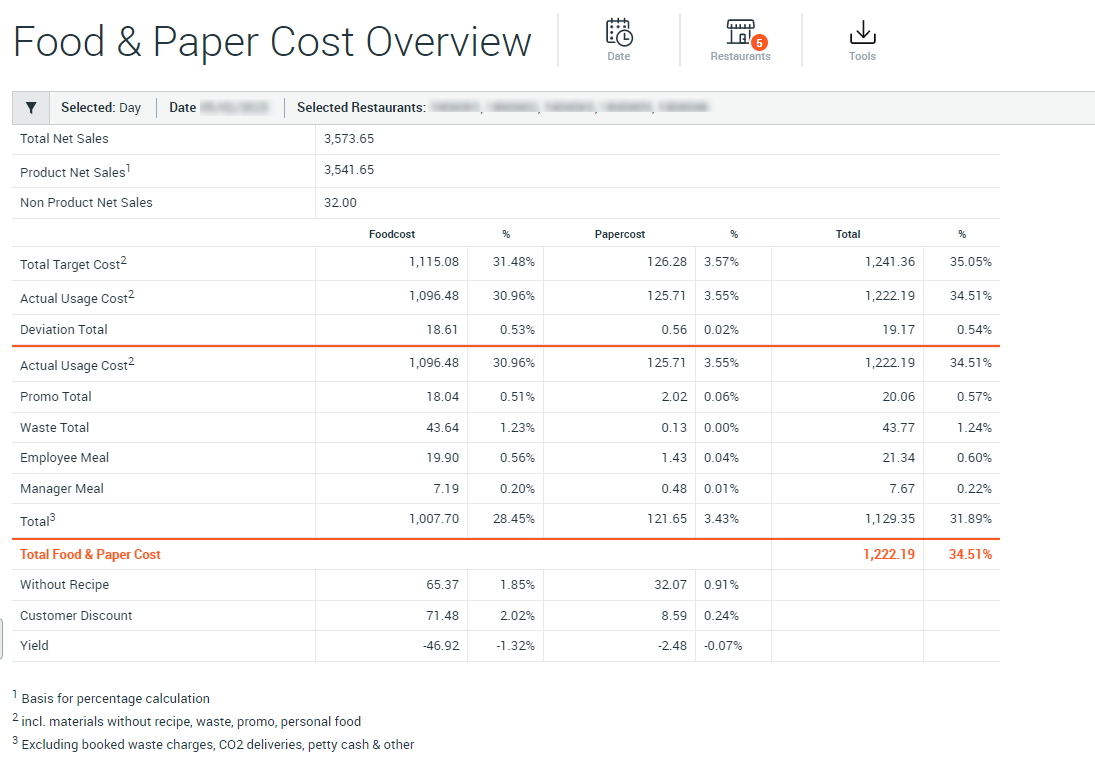Click the 'Foodcost' column header

tap(392, 235)
